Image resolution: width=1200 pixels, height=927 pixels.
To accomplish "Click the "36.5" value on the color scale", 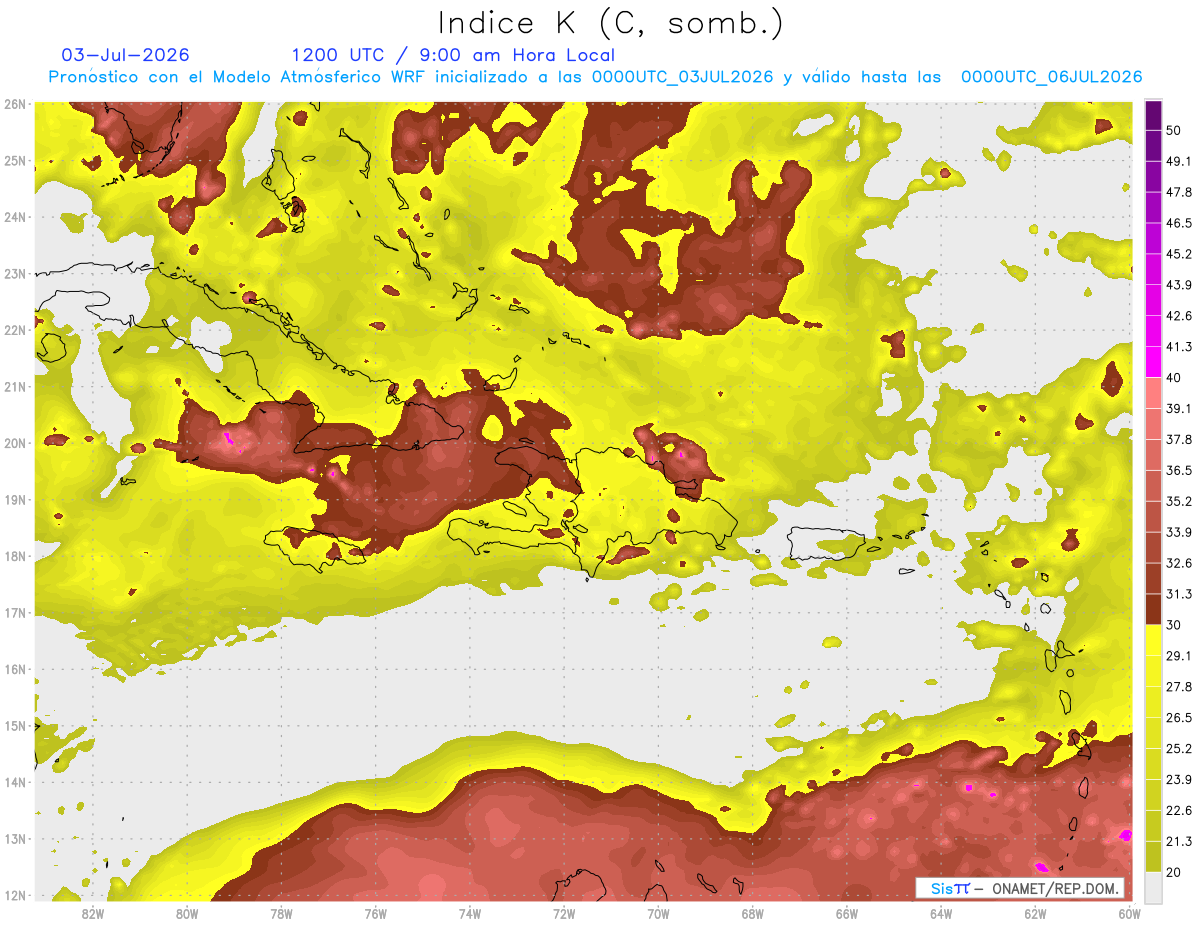I will (1178, 470).
